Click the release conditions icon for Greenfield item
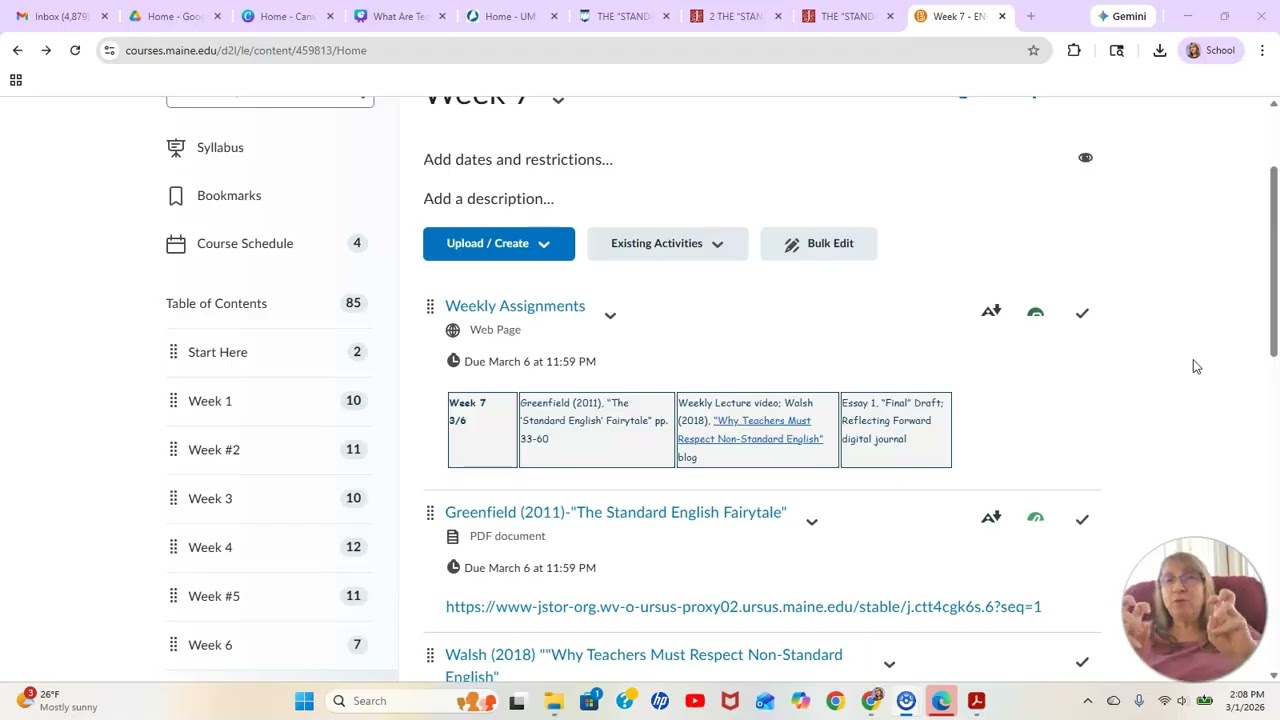The width and height of the screenshot is (1280, 720). click(991, 517)
